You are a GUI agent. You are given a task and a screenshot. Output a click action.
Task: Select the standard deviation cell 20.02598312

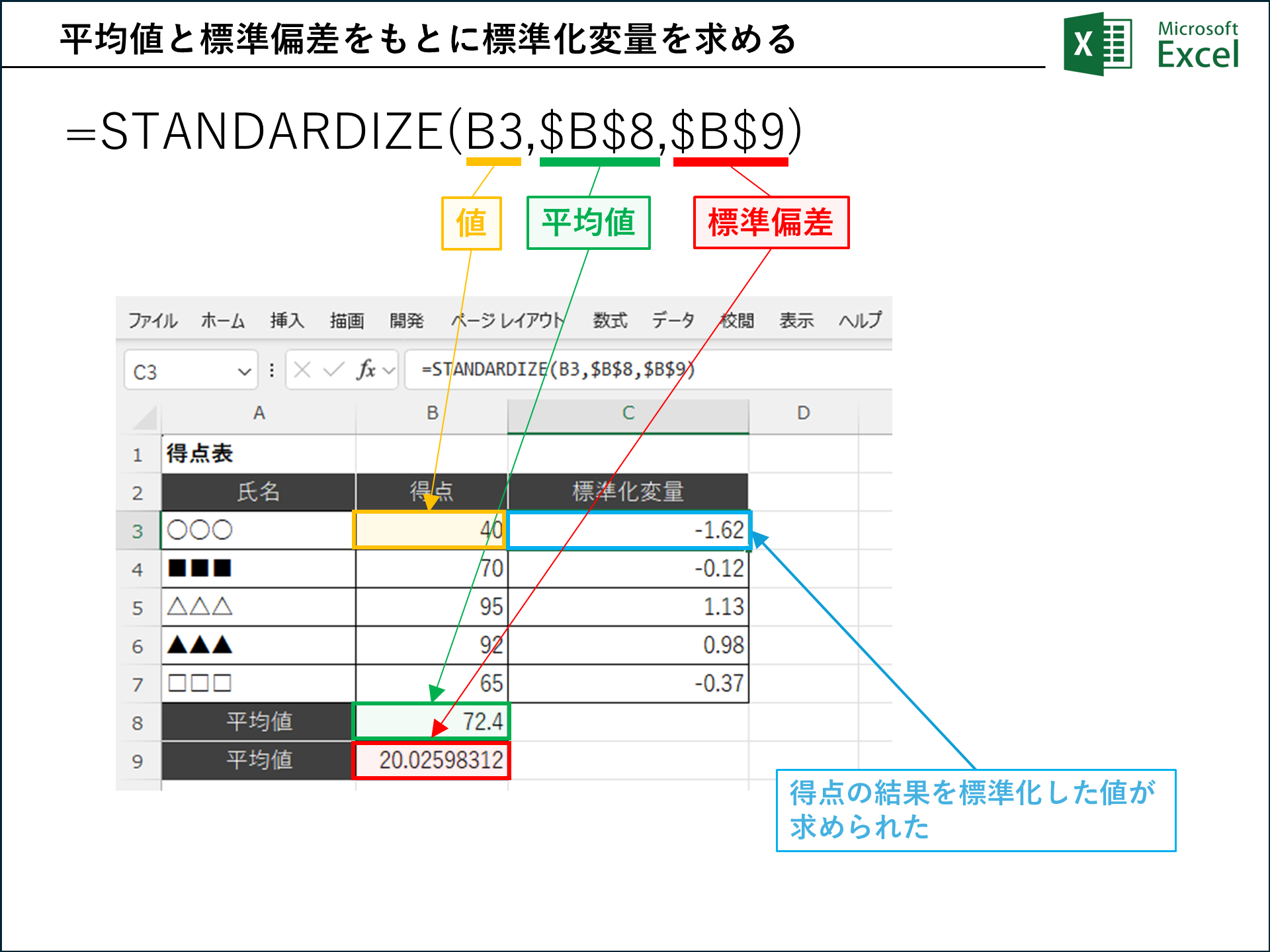(x=431, y=759)
